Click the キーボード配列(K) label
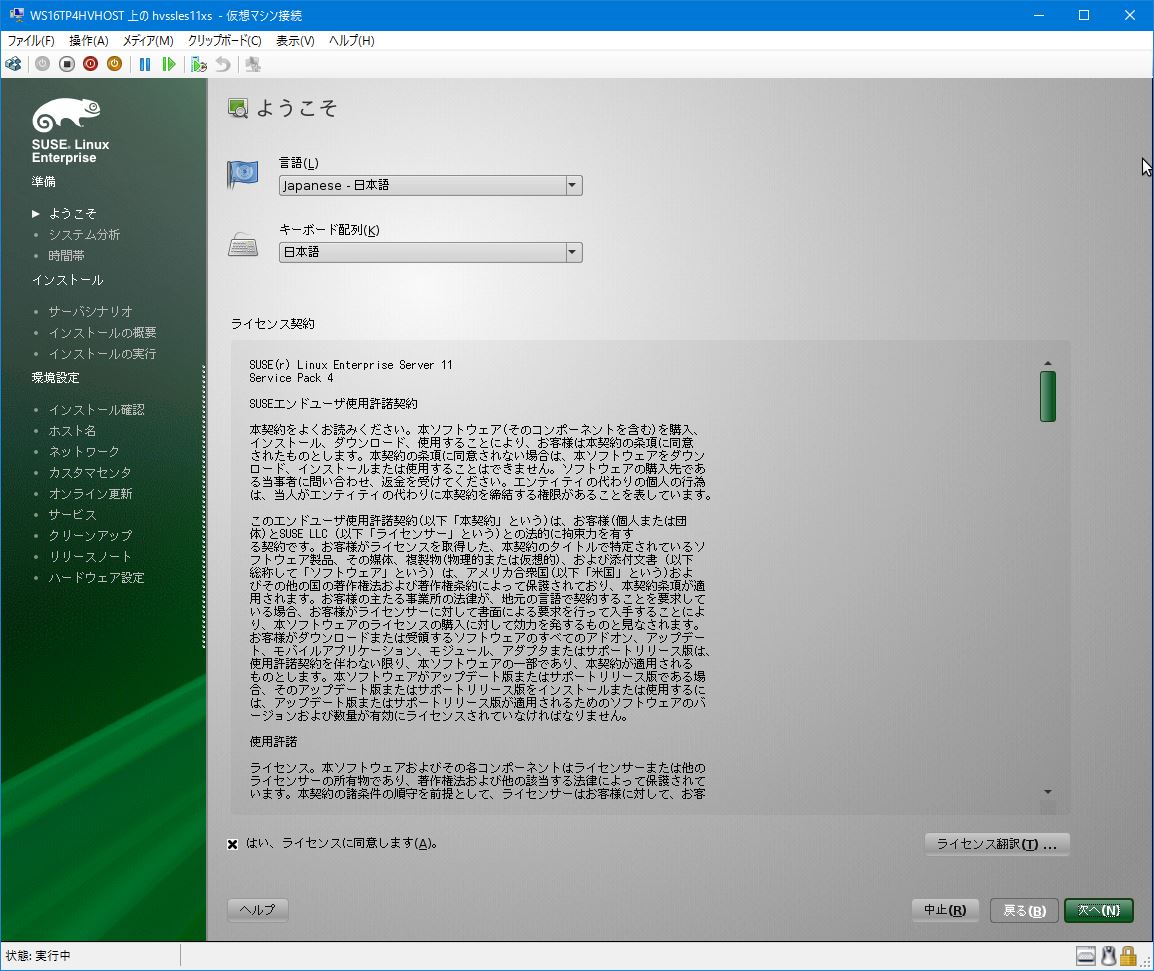Viewport: 1154px width, 971px height. click(329, 230)
